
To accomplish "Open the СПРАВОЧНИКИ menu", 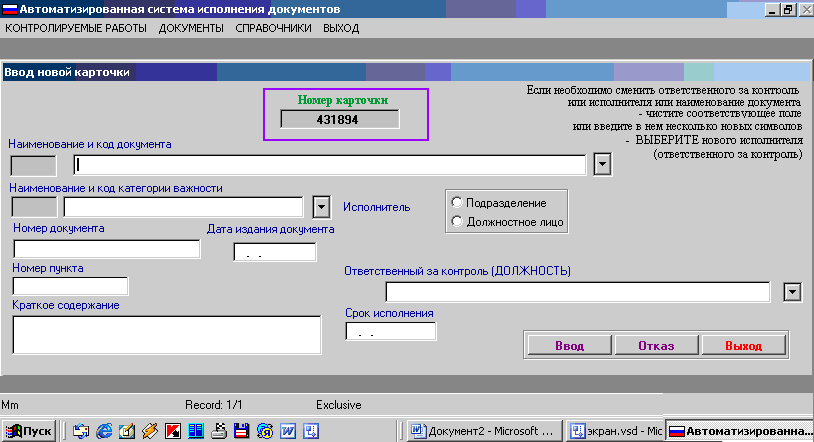I will (x=273, y=28).
